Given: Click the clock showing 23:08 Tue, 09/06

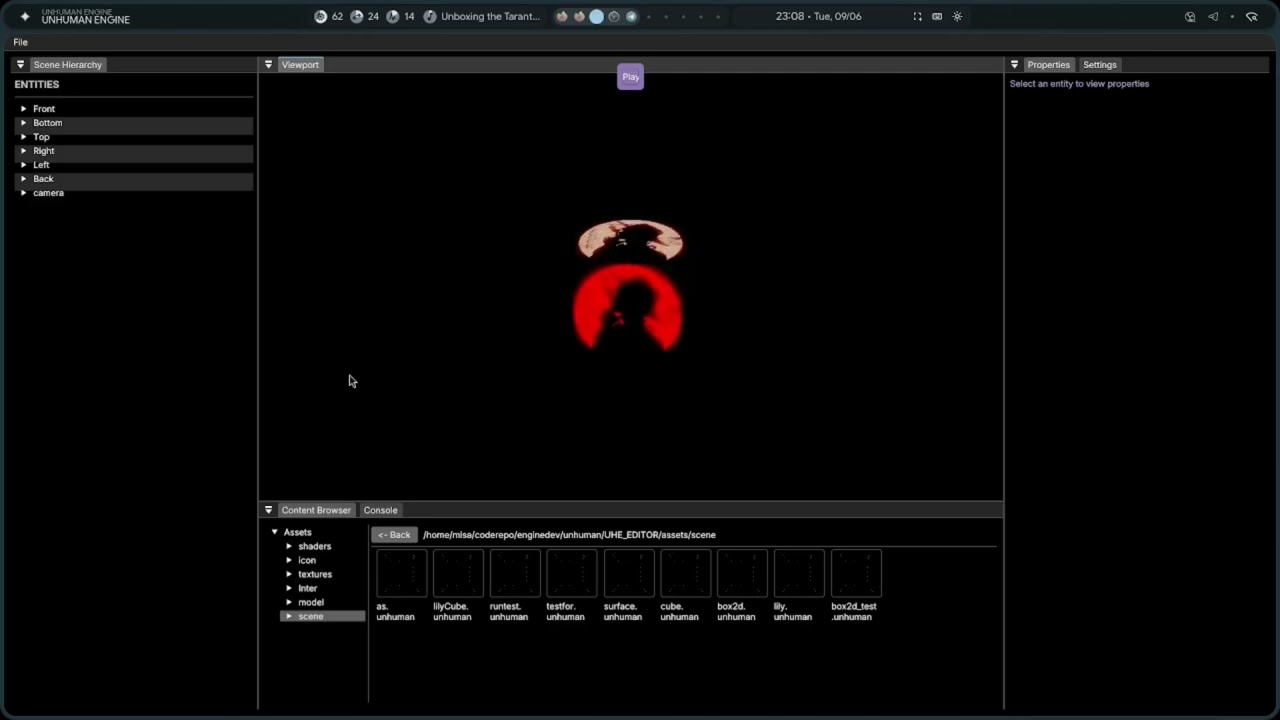Looking at the screenshot, I should [818, 17].
